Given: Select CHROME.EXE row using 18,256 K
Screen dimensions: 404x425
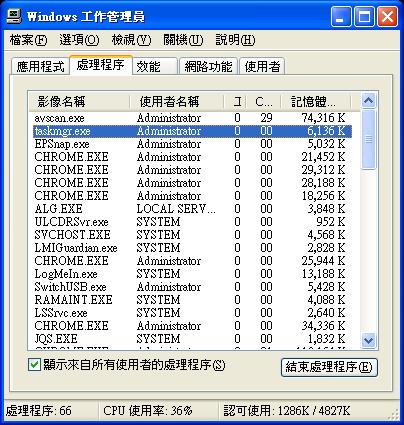Looking at the screenshot, I should pos(192,196).
